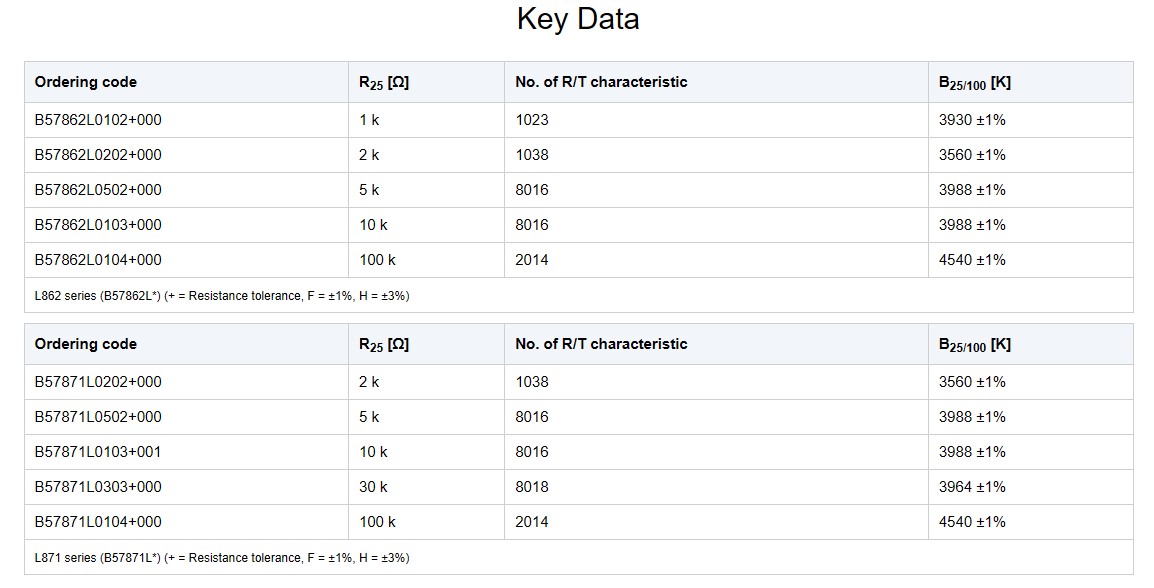Screen dimensions: 1154x588
Task: Click R/T characteristic number 8018
Action: [532, 487]
